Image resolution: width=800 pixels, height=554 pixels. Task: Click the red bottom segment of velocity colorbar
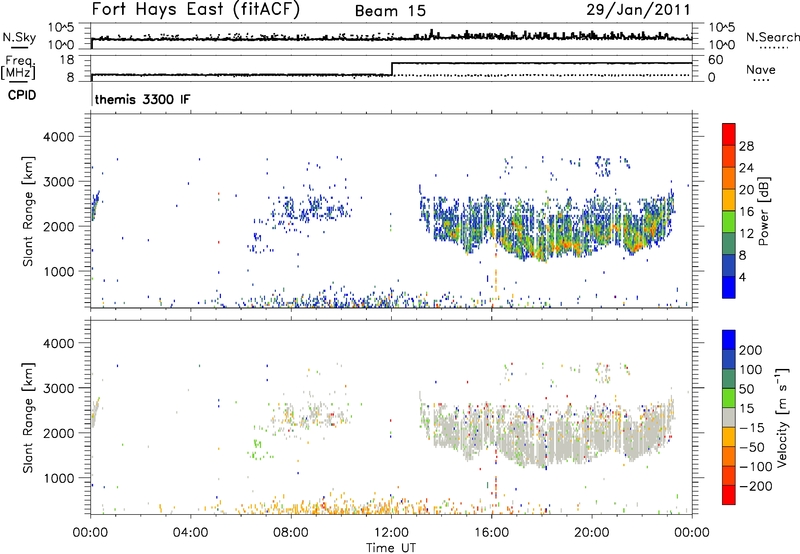tap(729, 495)
